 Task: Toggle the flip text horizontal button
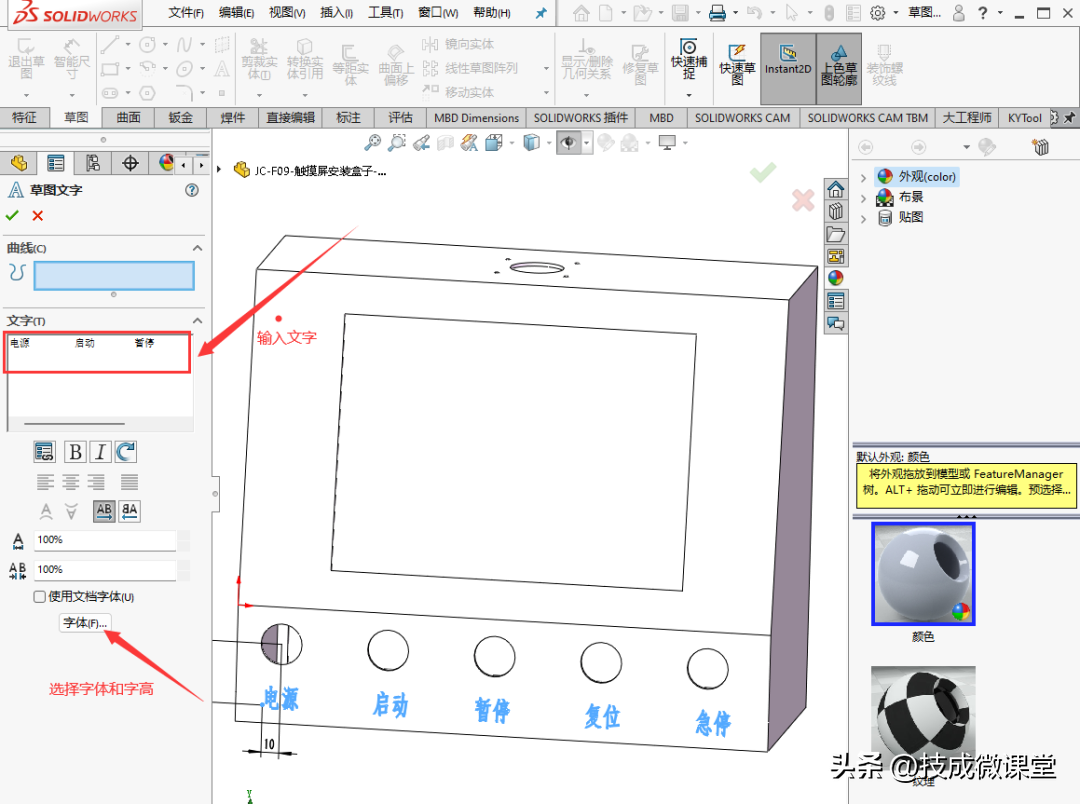[104, 511]
